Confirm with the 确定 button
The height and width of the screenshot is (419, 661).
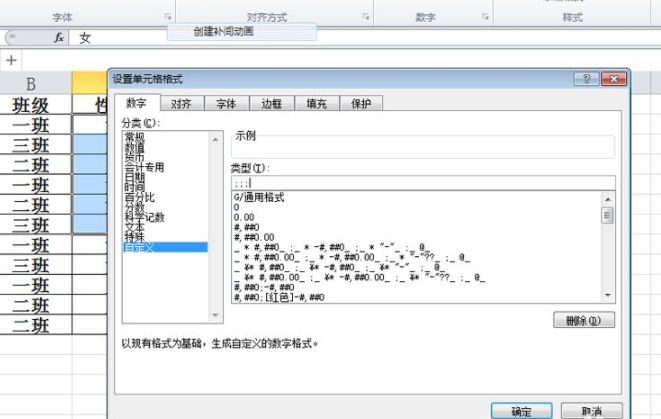pos(521,411)
